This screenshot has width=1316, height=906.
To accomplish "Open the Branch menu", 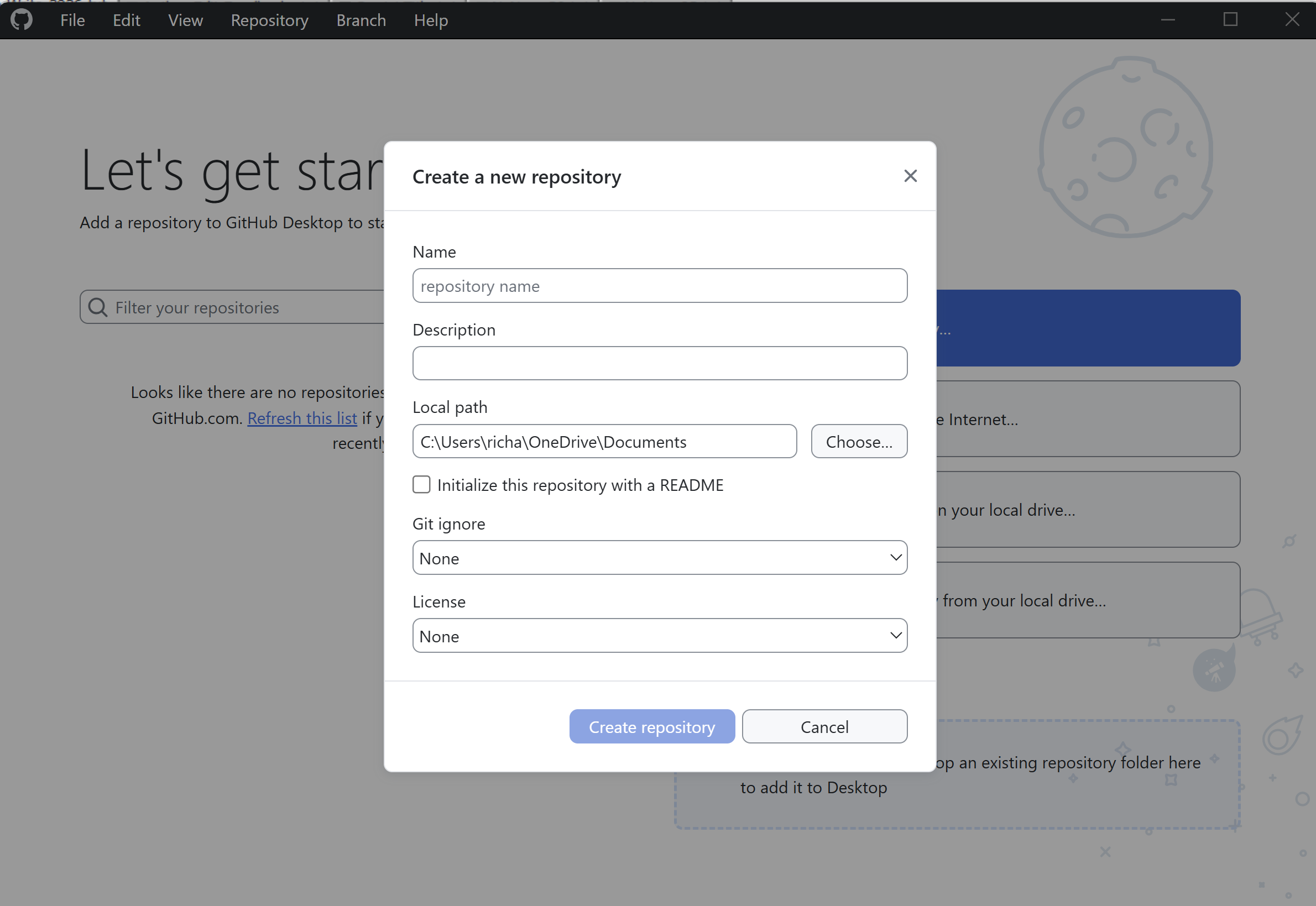I will pos(361,20).
